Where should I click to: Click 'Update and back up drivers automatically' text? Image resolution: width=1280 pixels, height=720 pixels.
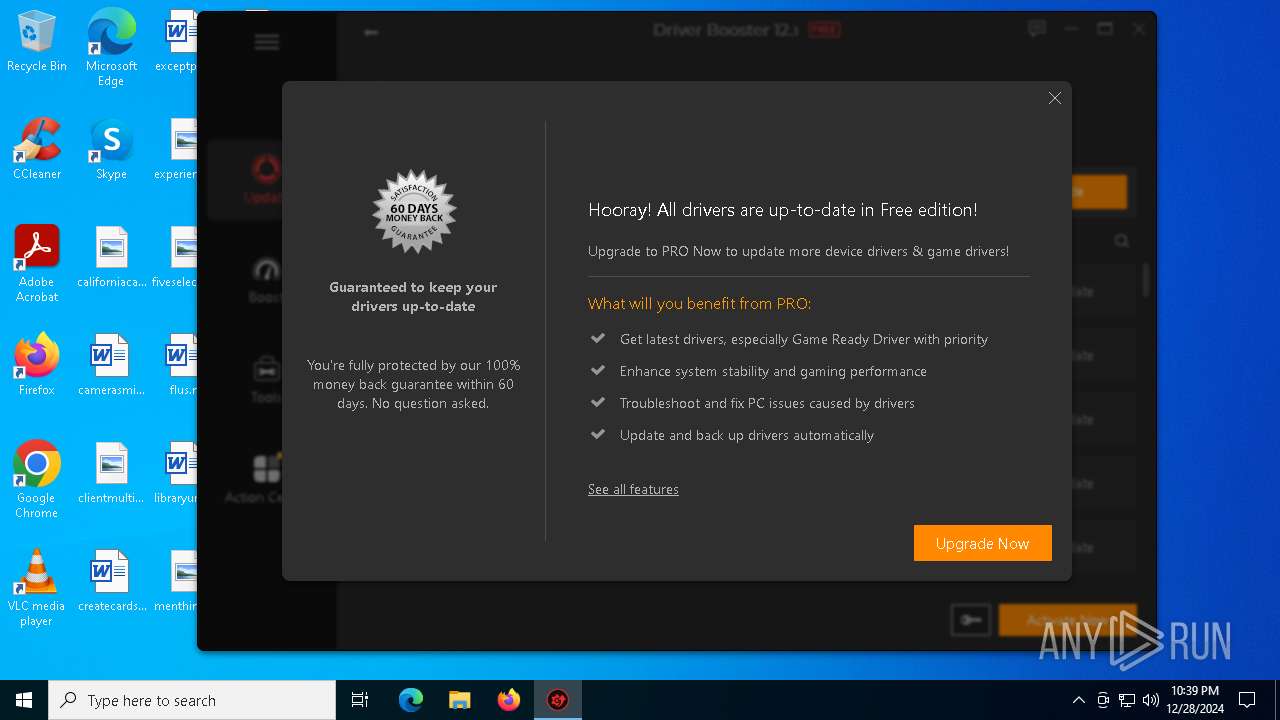[747, 435]
